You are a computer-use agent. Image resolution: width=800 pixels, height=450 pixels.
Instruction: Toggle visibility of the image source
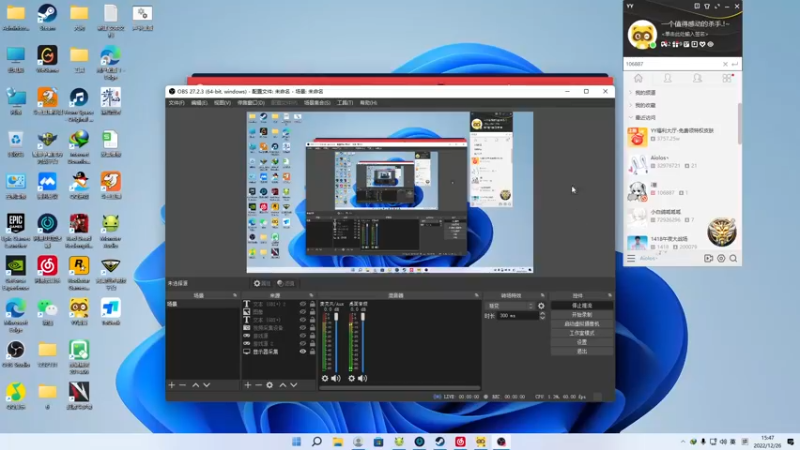point(303,312)
